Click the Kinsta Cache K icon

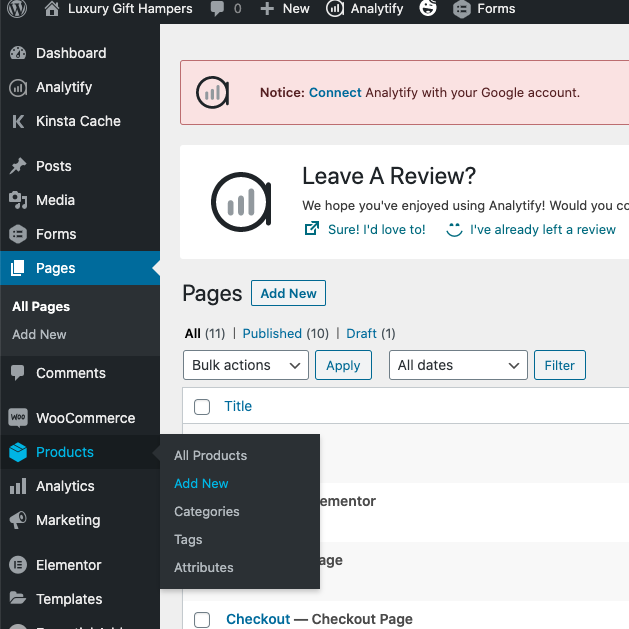[x=18, y=121]
